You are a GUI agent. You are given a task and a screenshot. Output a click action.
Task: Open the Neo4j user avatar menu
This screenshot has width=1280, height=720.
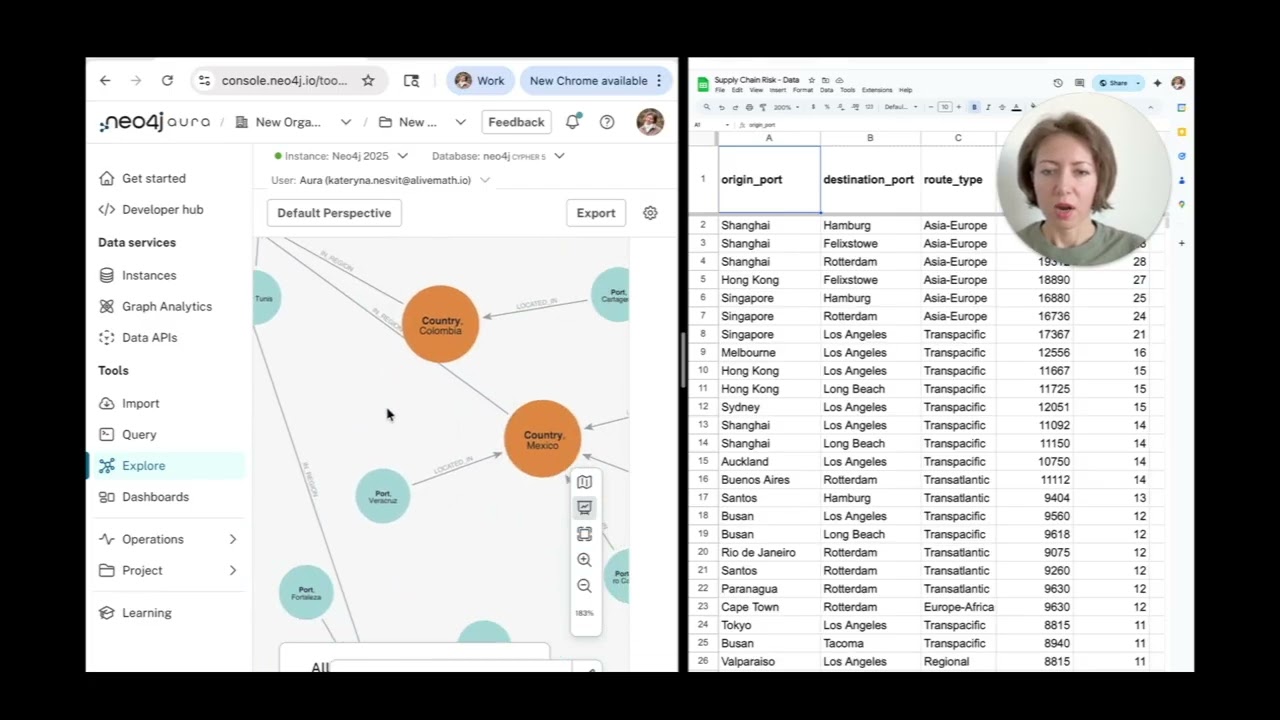pos(650,122)
